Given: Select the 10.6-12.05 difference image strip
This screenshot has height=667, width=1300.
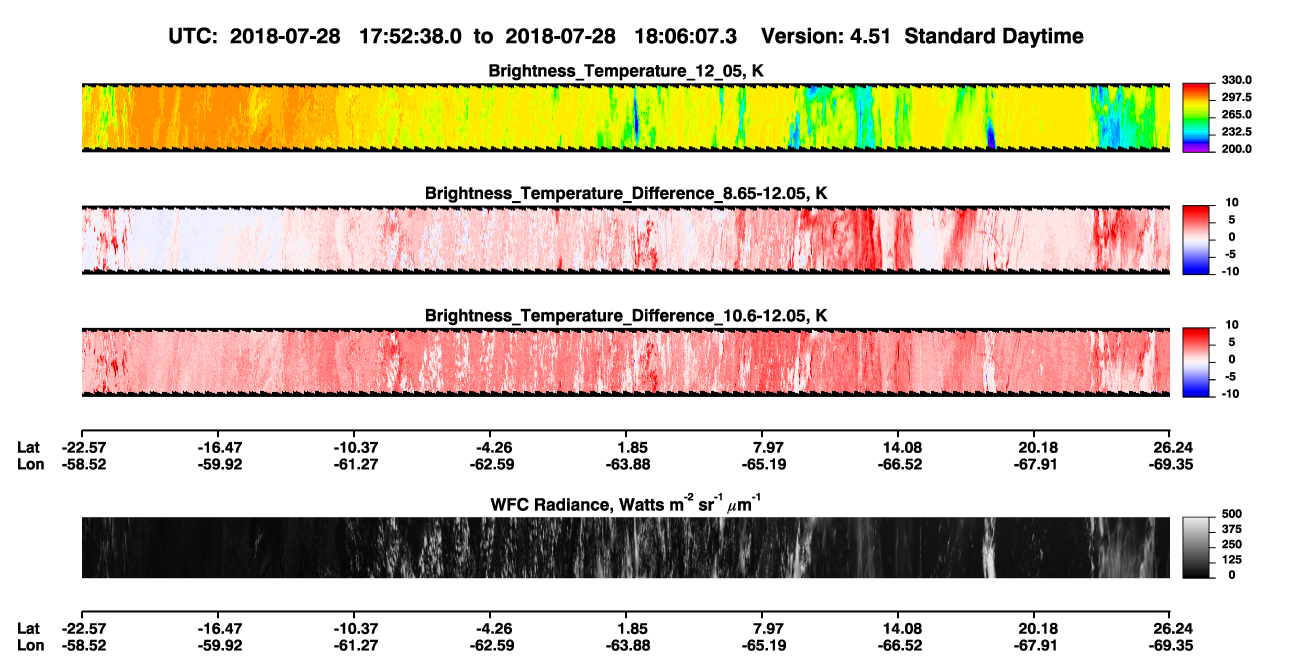Looking at the screenshot, I should [x=625, y=361].
